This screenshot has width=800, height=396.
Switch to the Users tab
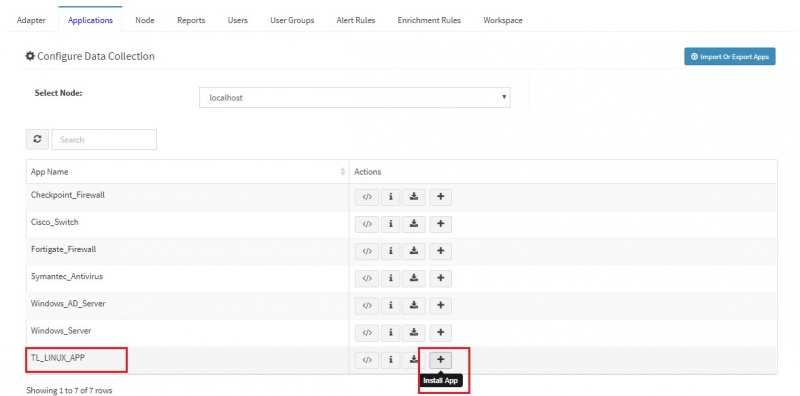tap(238, 20)
